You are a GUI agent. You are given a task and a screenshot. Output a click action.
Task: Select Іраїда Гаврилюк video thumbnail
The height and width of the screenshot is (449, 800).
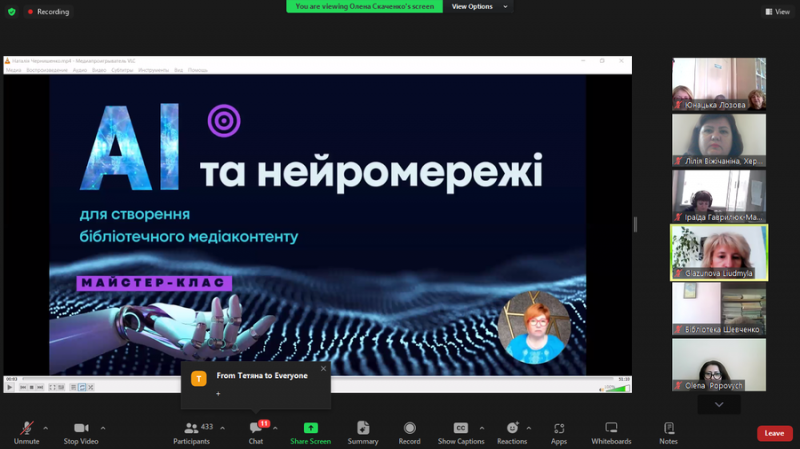[x=719, y=196]
